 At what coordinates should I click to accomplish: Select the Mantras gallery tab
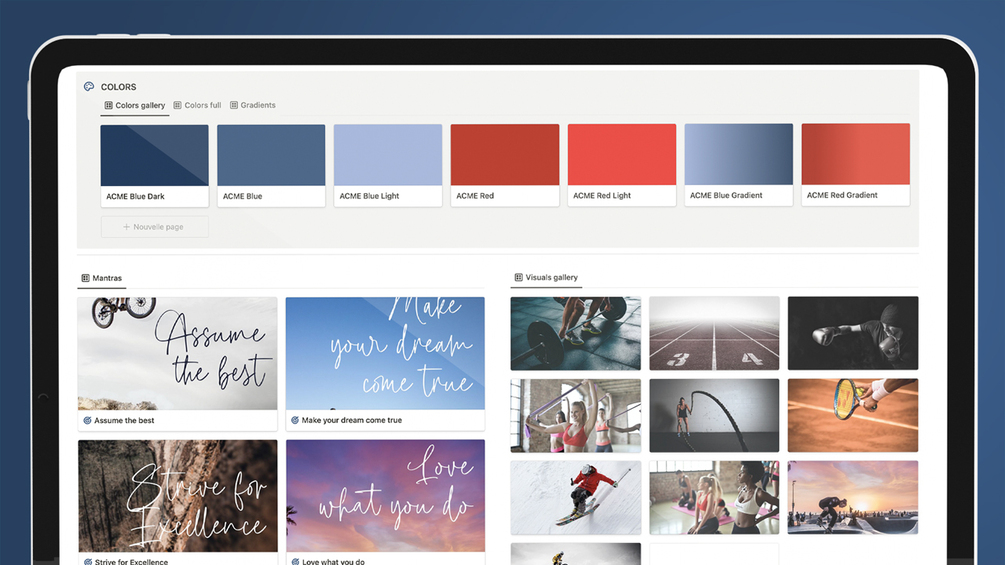[x=101, y=278]
